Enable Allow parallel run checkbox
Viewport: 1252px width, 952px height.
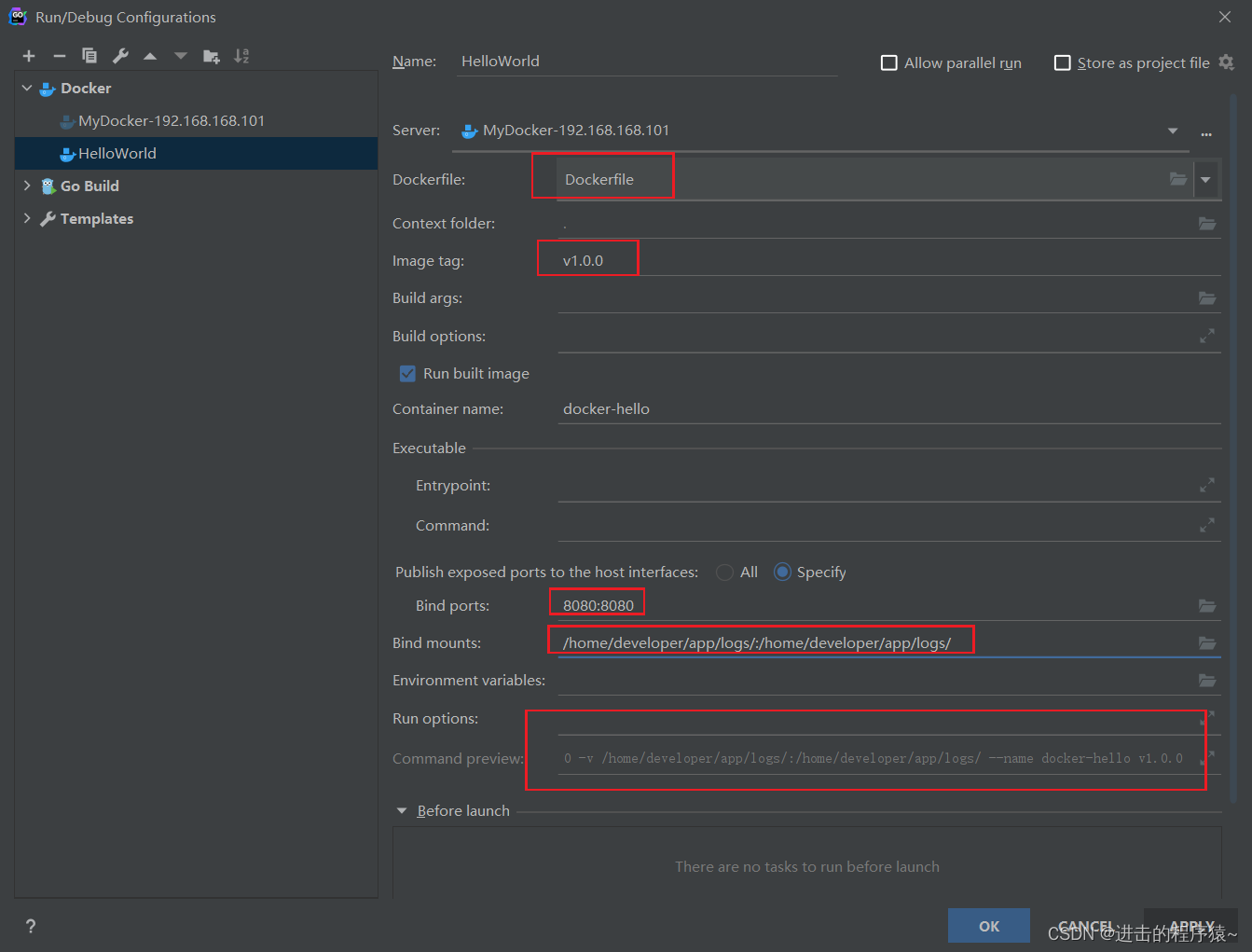point(889,62)
